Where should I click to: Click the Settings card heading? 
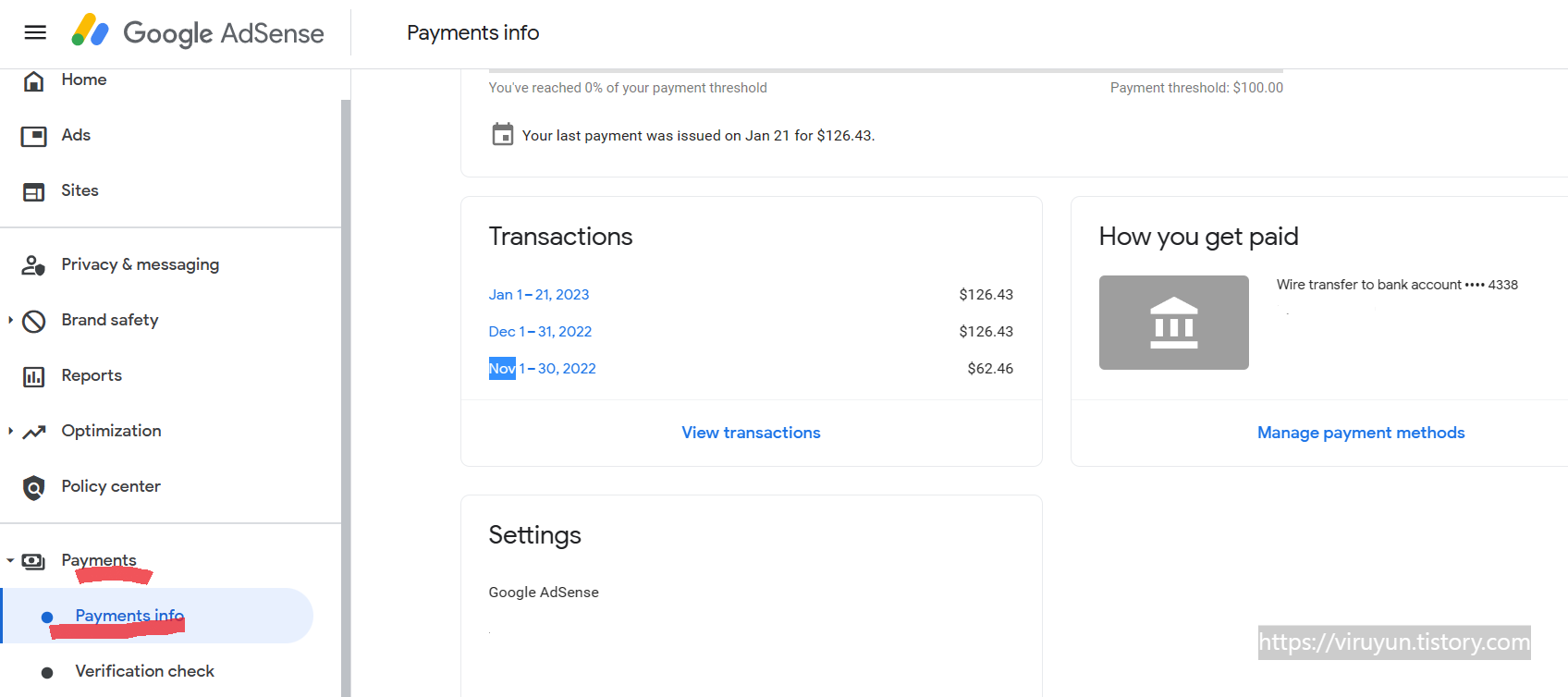click(x=534, y=535)
